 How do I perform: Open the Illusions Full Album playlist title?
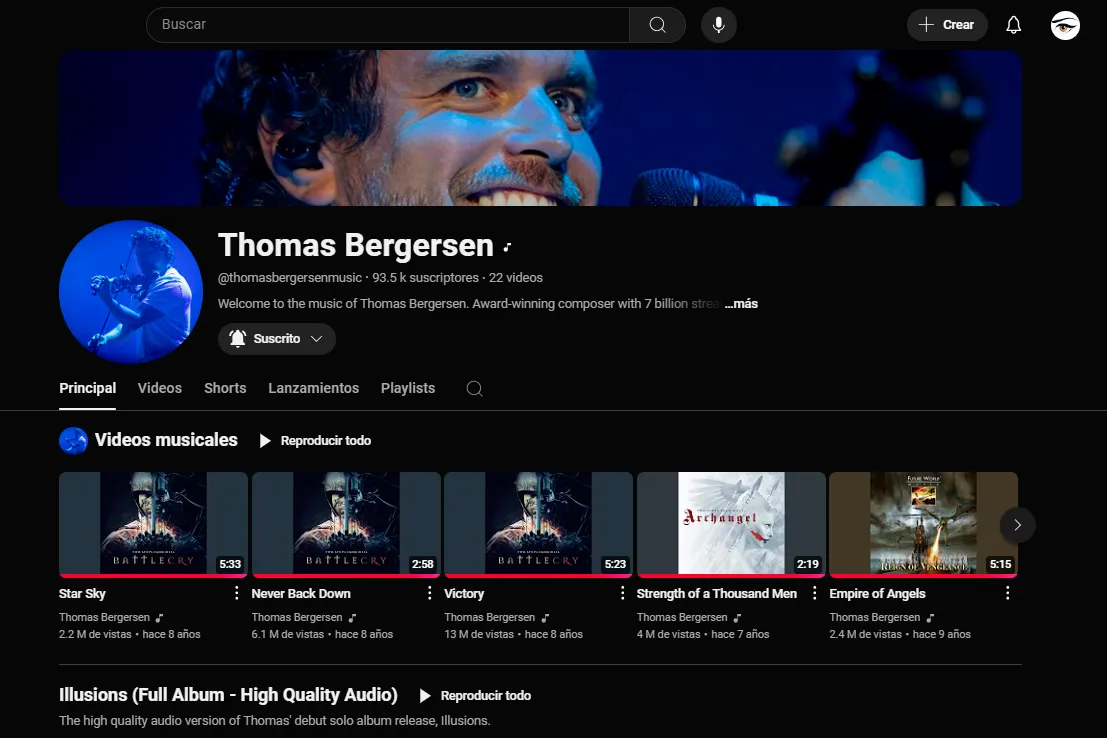pyautogui.click(x=228, y=695)
